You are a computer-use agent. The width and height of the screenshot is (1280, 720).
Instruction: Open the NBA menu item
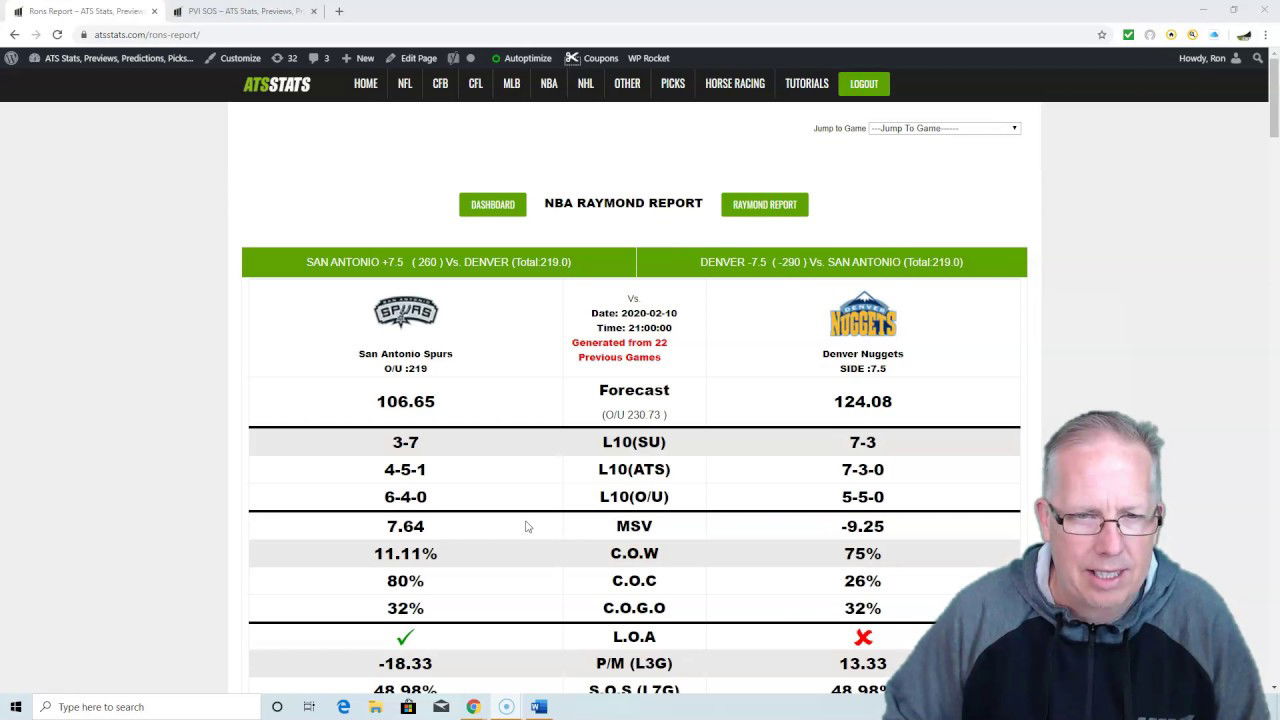(549, 84)
